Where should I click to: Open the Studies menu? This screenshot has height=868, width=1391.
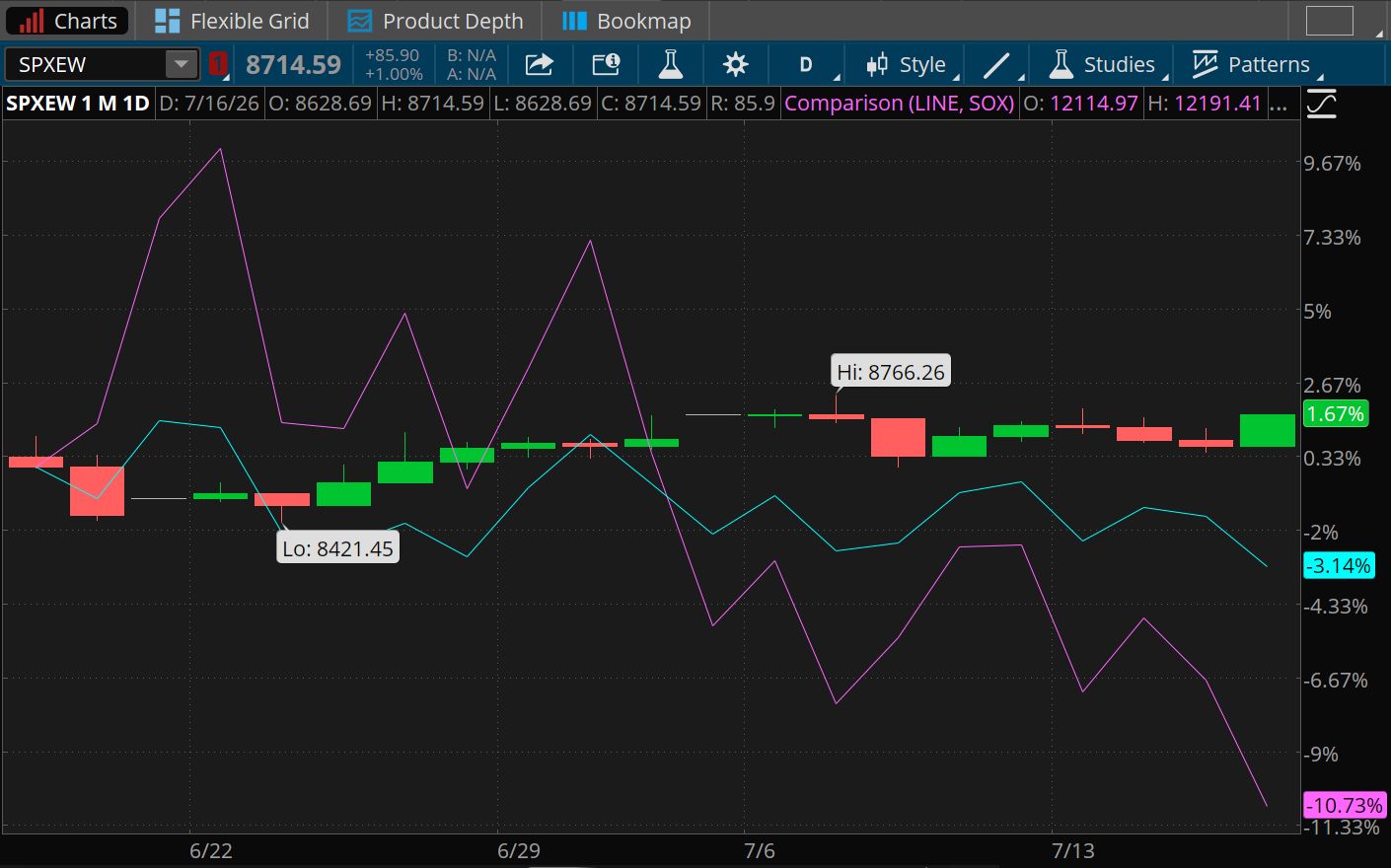click(x=1101, y=65)
